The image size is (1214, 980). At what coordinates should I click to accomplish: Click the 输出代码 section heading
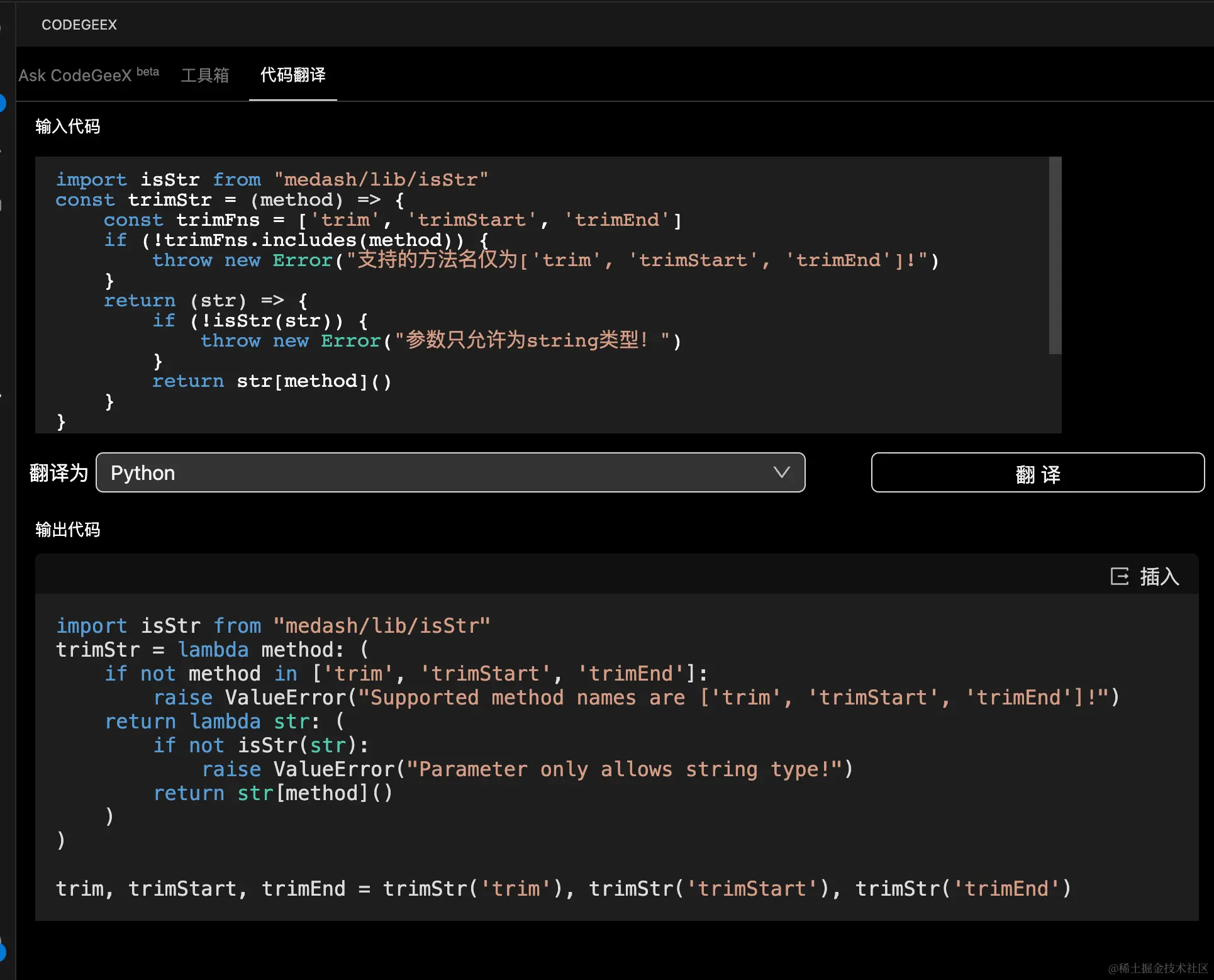pos(68,530)
